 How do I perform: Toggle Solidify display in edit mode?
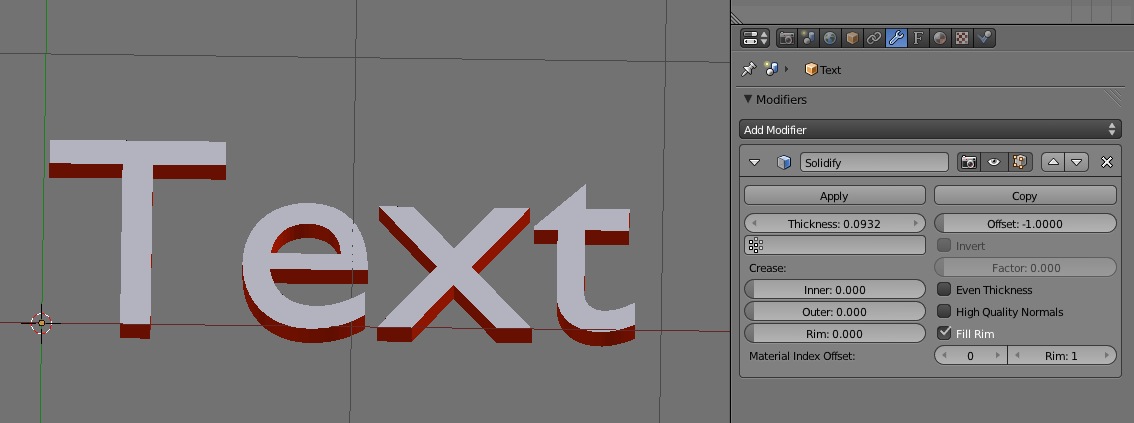pos(1019,163)
